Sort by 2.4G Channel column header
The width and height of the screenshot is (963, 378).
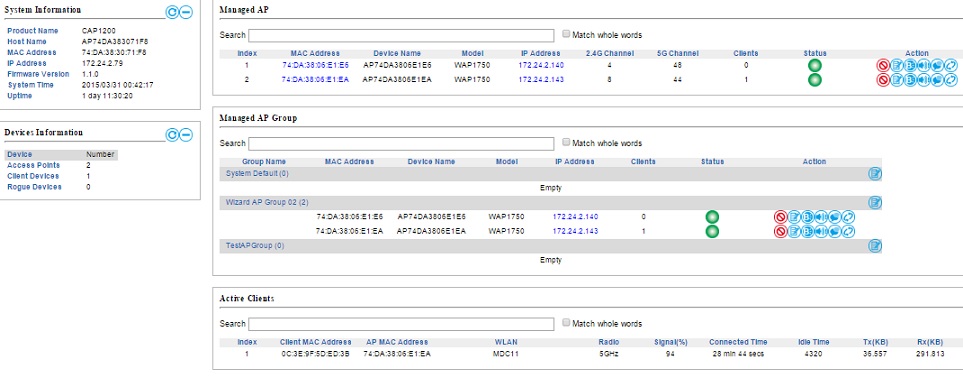[x=609, y=53]
